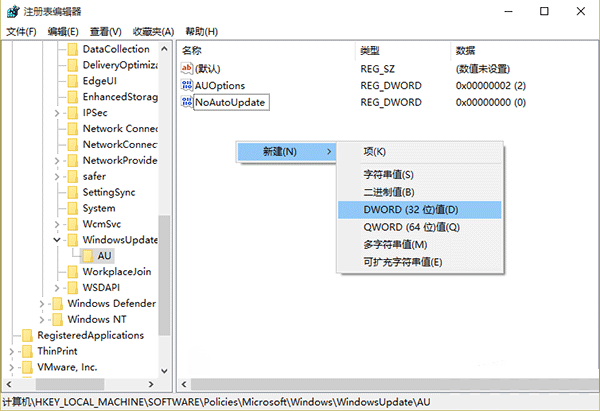Click the WindowsUpdate folder icon
Viewport: 600px width, 411px height.
[x=71, y=240]
